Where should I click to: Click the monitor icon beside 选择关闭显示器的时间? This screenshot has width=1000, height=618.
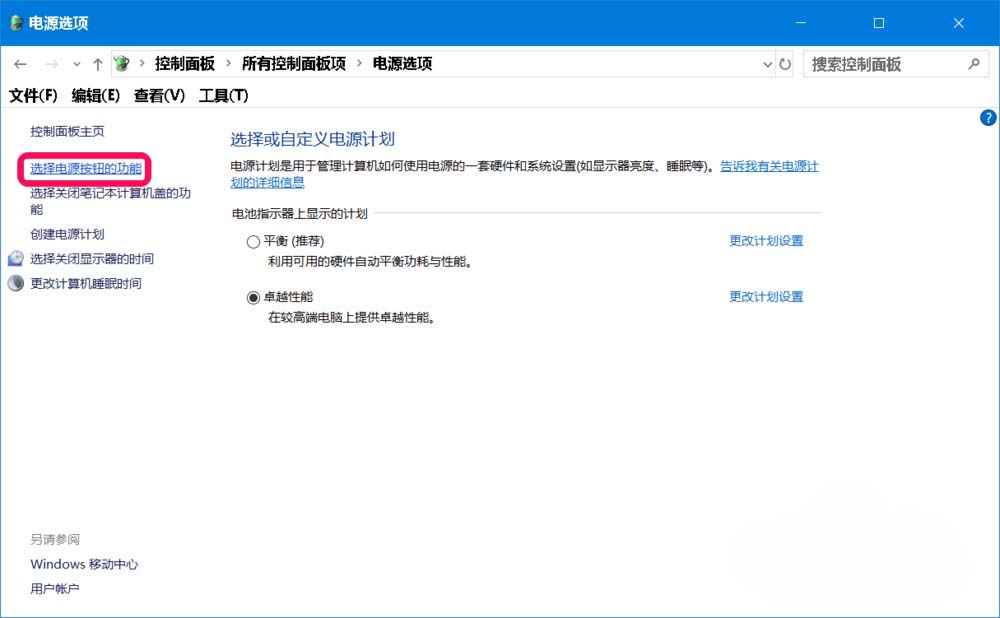pyautogui.click(x=16, y=258)
